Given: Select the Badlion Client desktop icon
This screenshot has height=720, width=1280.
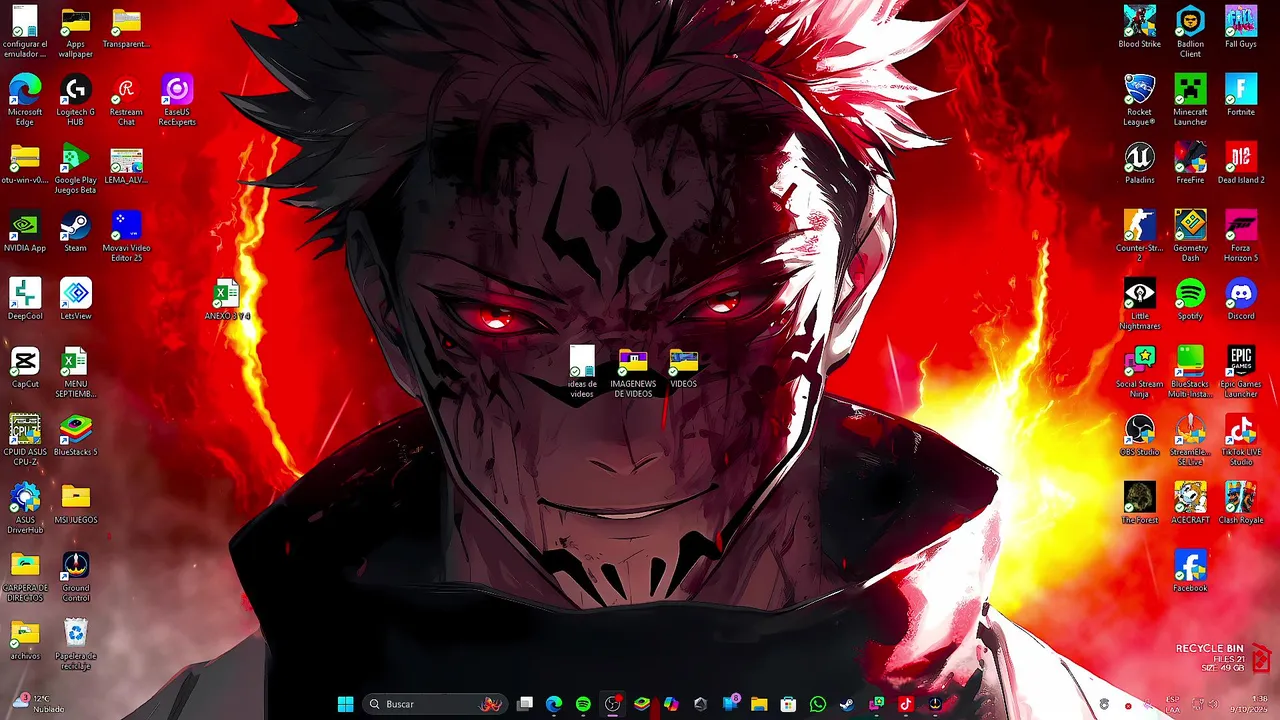Looking at the screenshot, I should tap(1190, 32).
